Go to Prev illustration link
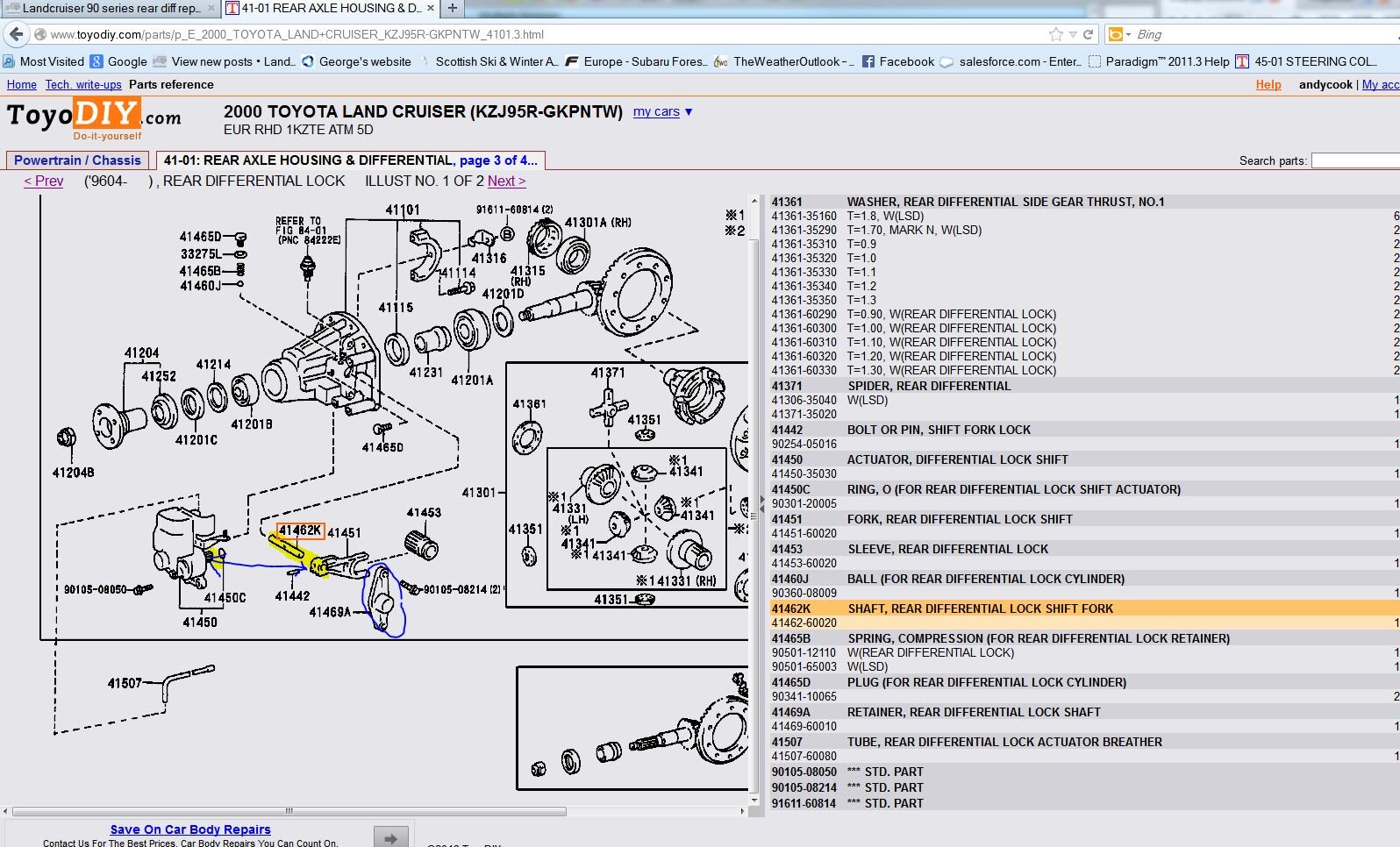This screenshot has width=1400, height=847. pyautogui.click(x=44, y=181)
